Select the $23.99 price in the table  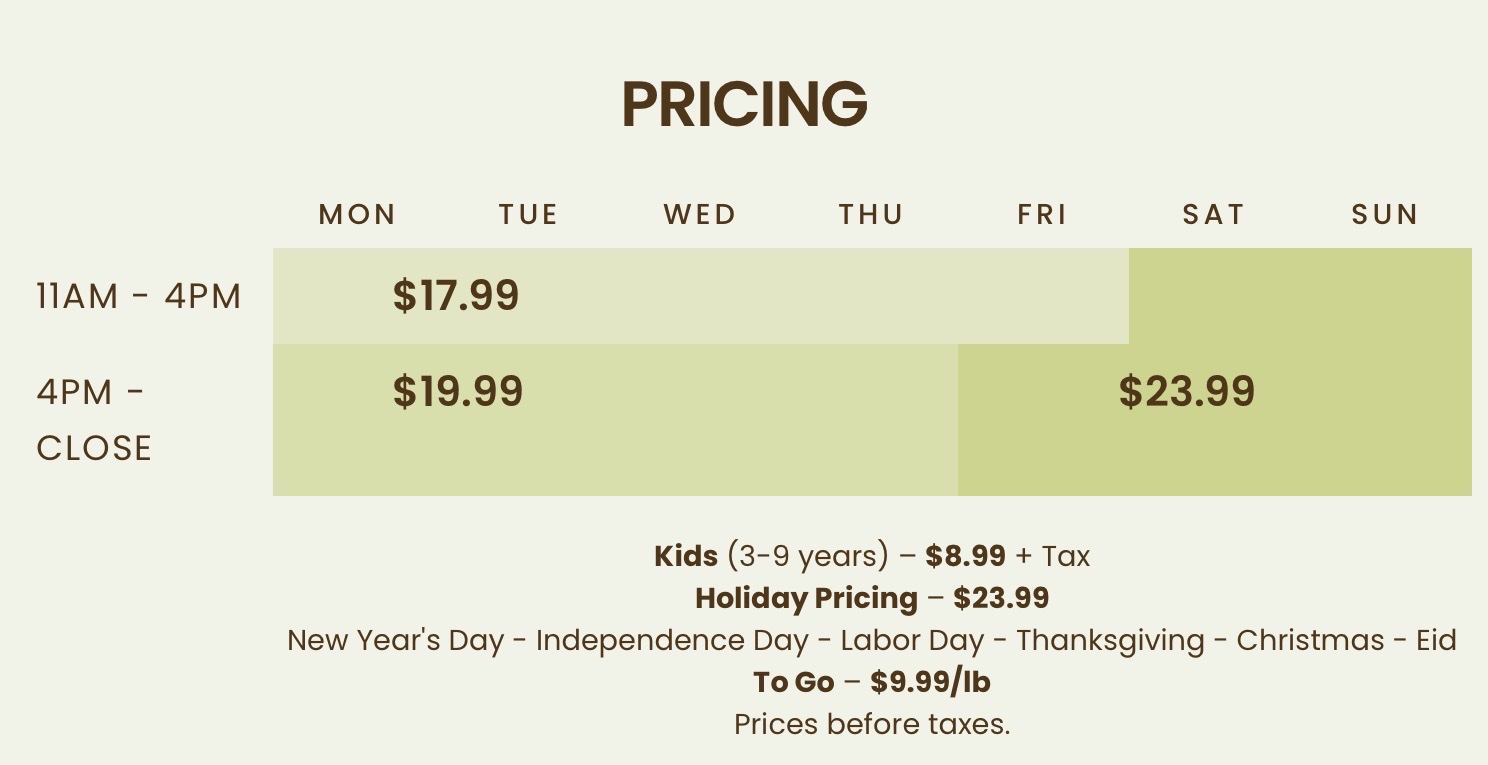pyautogui.click(x=1187, y=391)
